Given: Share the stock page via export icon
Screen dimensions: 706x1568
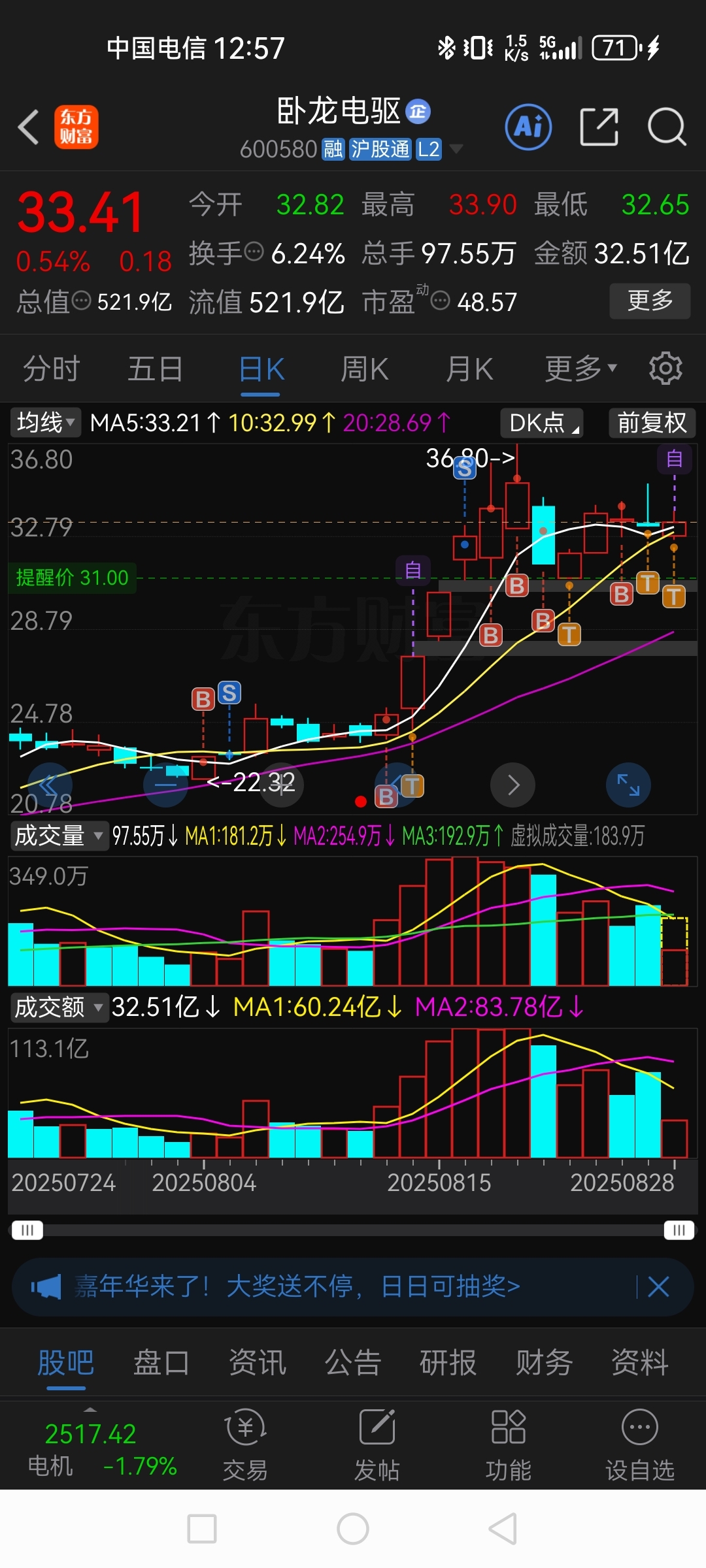Looking at the screenshot, I should (x=599, y=127).
